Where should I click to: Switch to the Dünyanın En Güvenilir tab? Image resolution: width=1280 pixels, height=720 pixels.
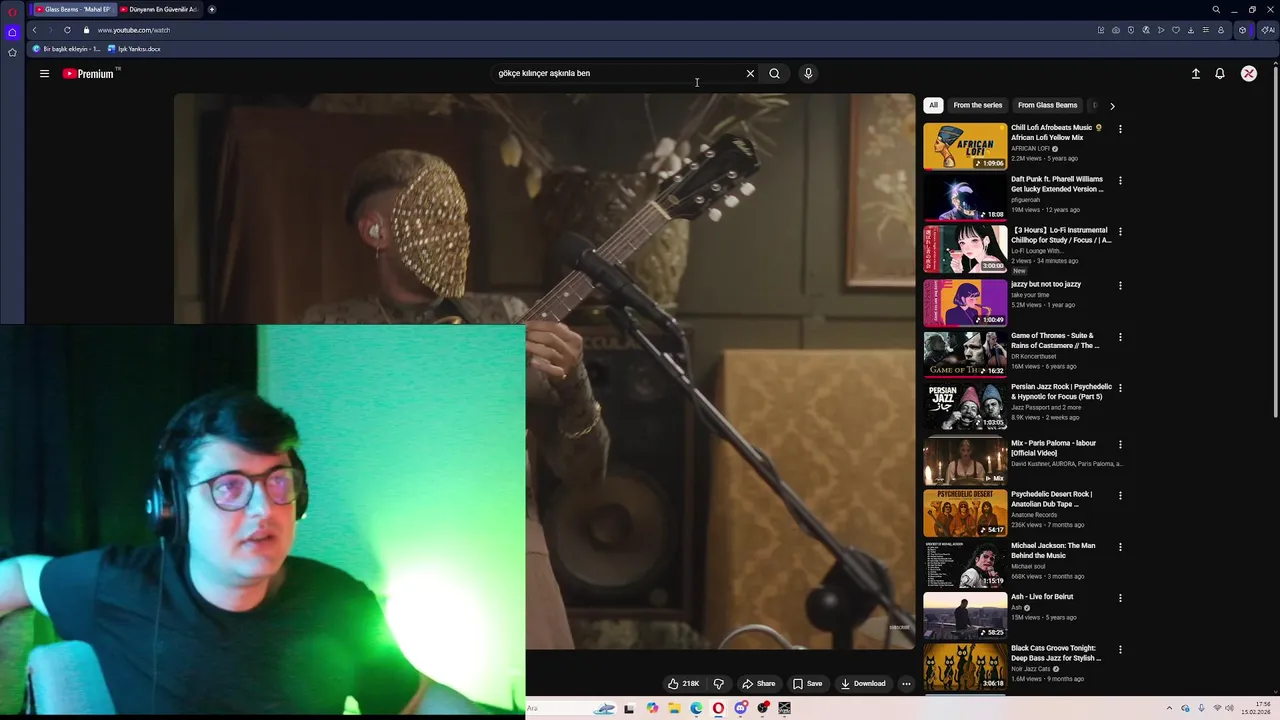click(158, 9)
